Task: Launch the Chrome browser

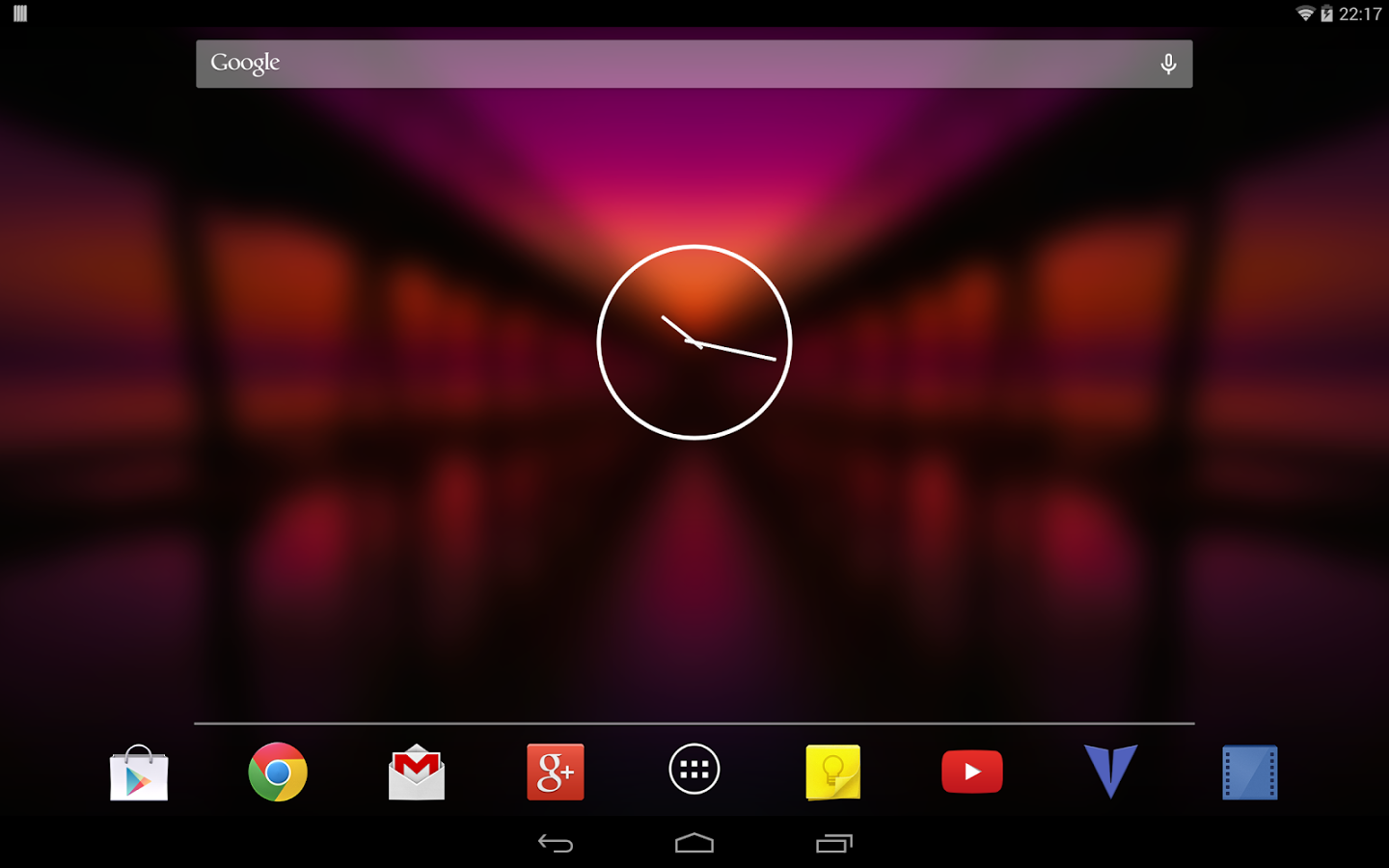Action: (x=278, y=772)
